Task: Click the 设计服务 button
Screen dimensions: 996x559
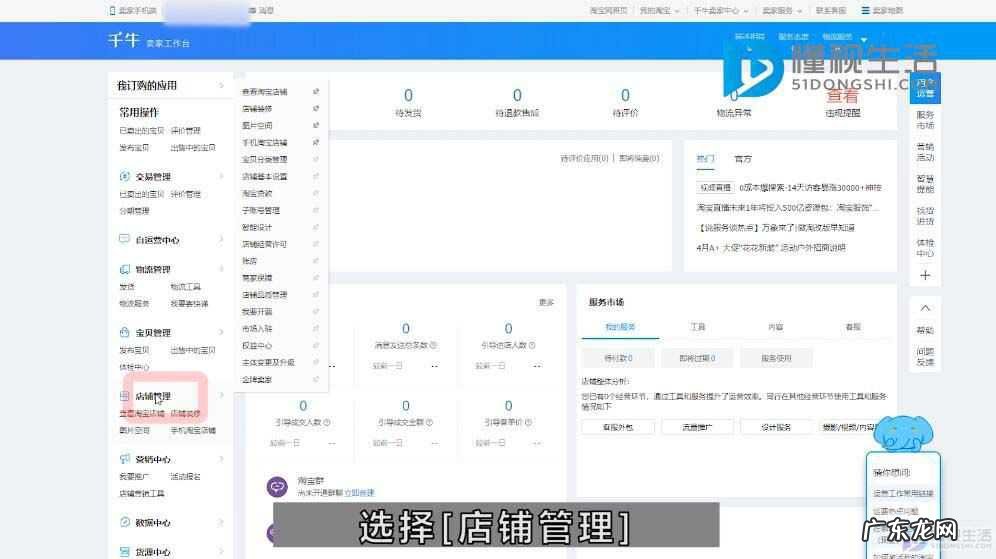Action: click(776, 427)
